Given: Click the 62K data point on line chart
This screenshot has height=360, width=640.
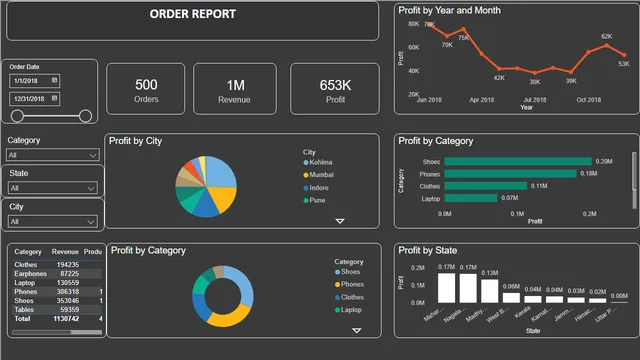Looking at the screenshot, I should [607, 46].
